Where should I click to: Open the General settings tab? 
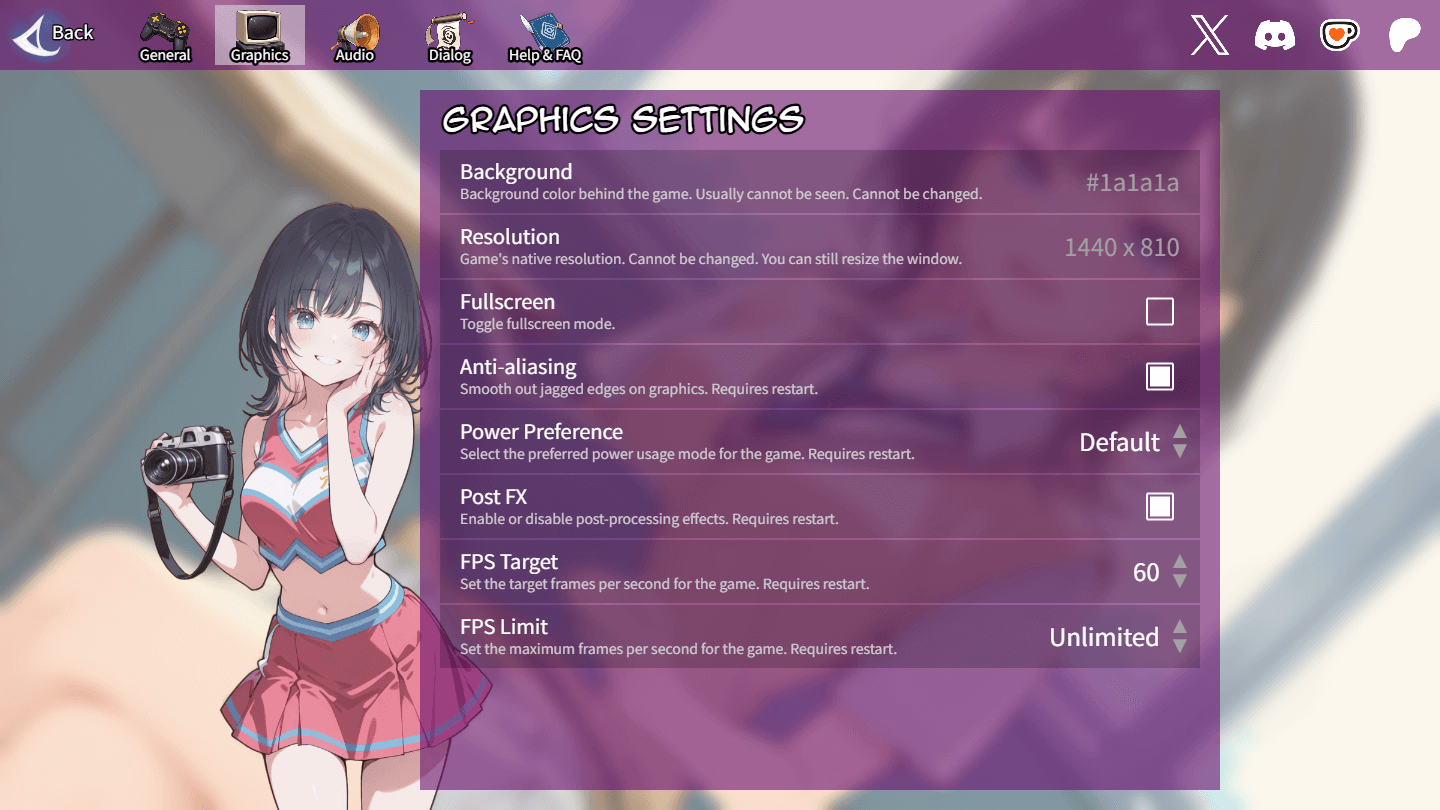click(165, 37)
